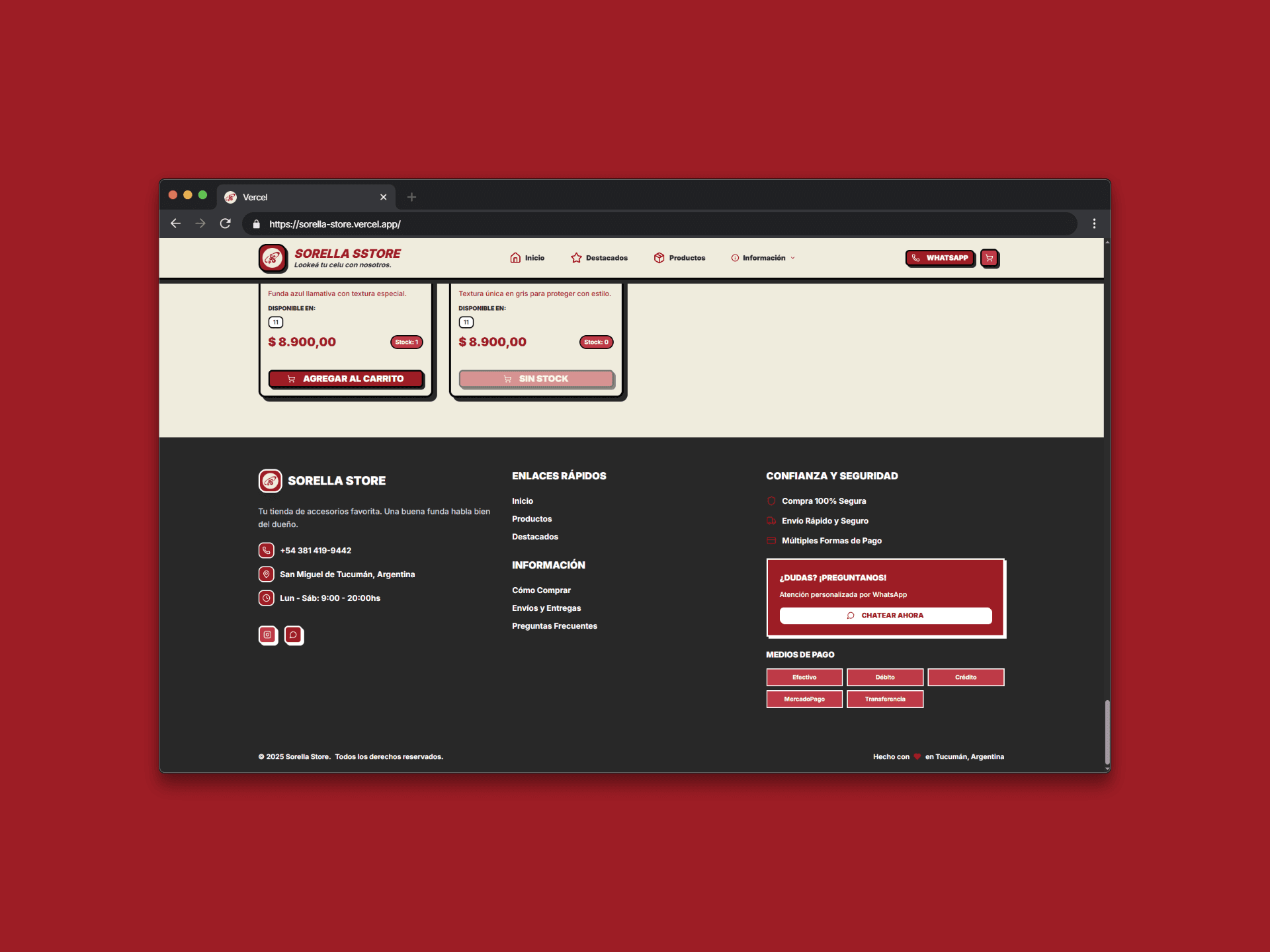The image size is (1270, 952).
Task: Expand the Información dropdown in navbar
Action: 763,258
